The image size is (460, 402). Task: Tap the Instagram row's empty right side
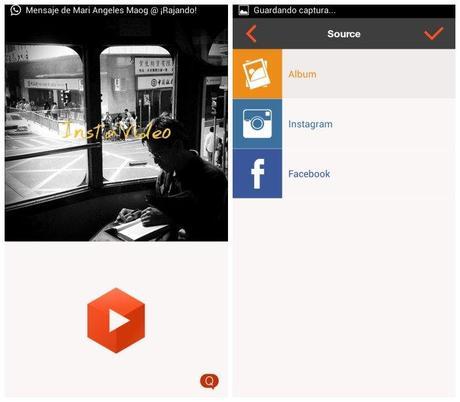click(393, 124)
